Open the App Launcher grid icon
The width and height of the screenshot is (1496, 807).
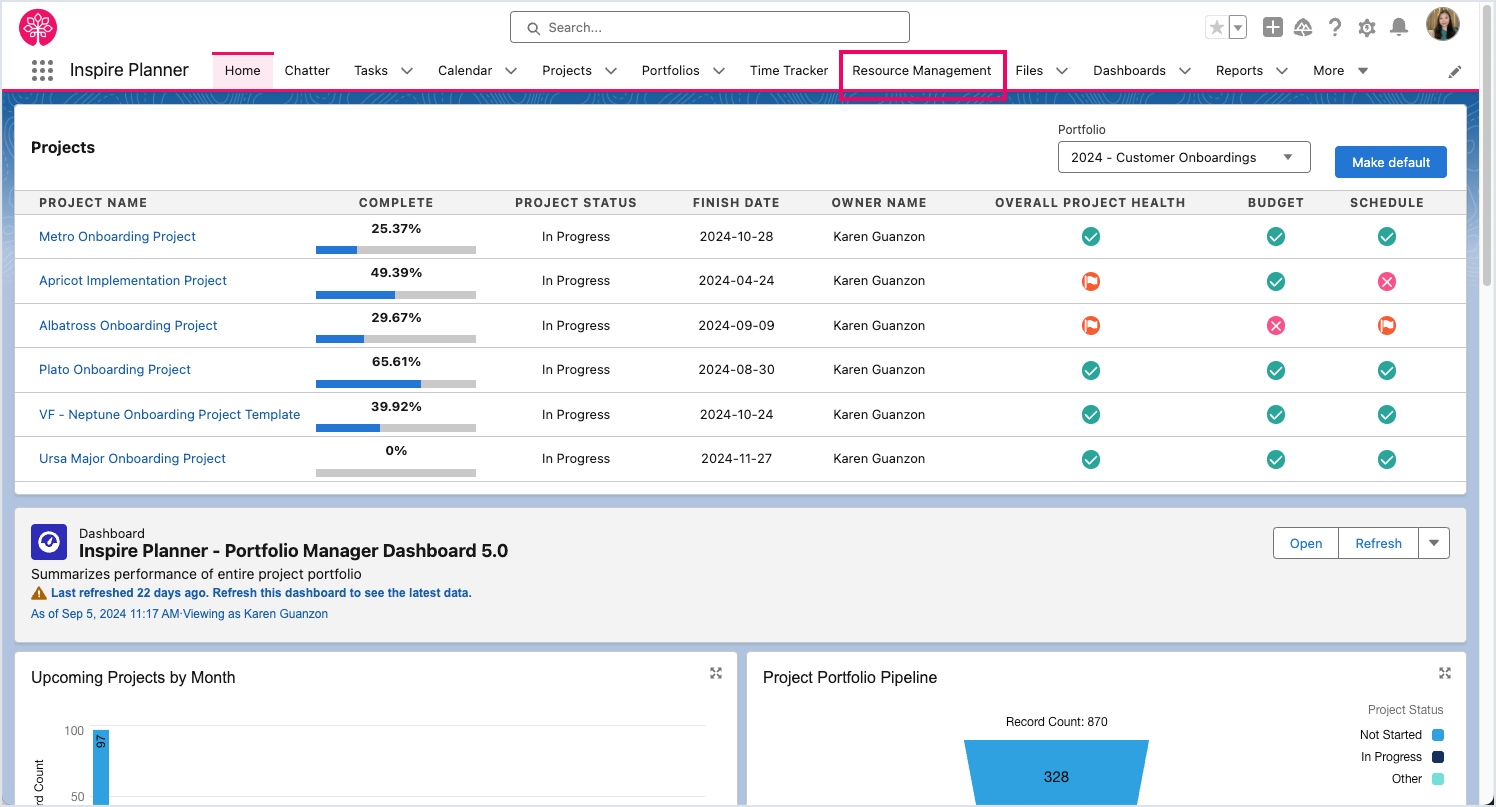pyautogui.click(x=42, y=70)
